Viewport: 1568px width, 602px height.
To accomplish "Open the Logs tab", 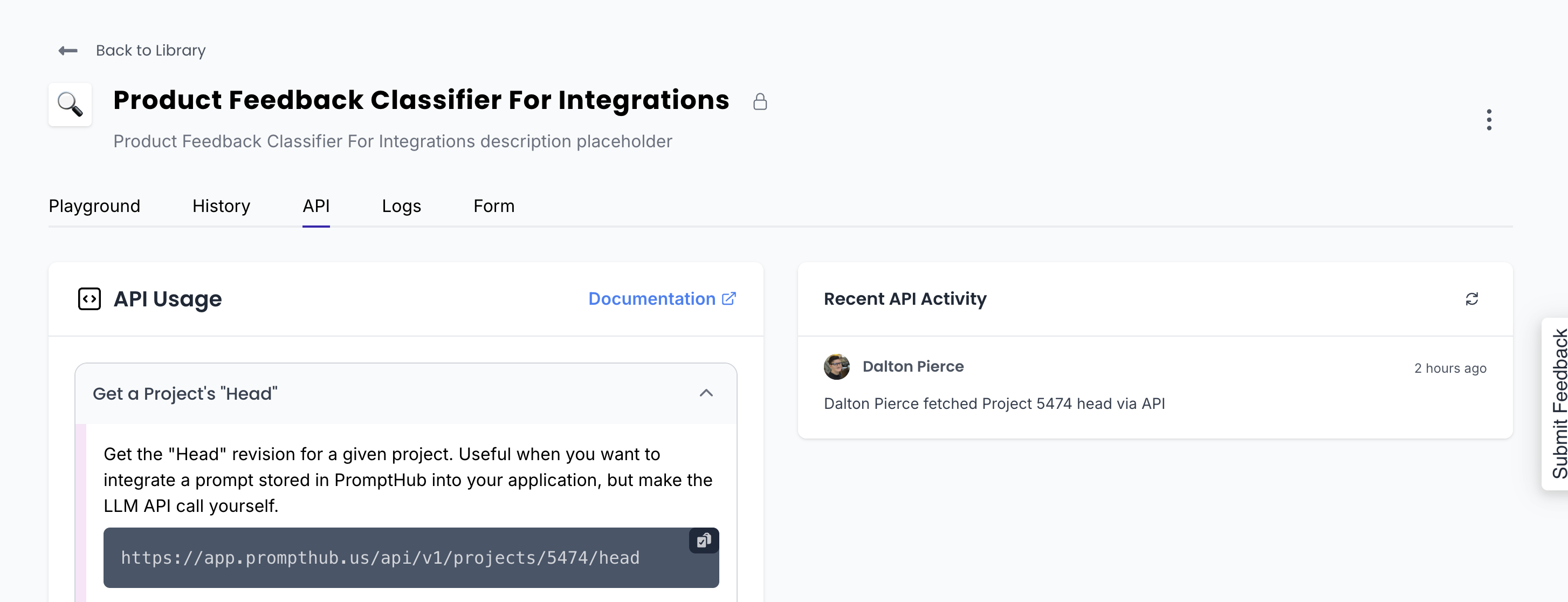I will [x=401, y=206].
